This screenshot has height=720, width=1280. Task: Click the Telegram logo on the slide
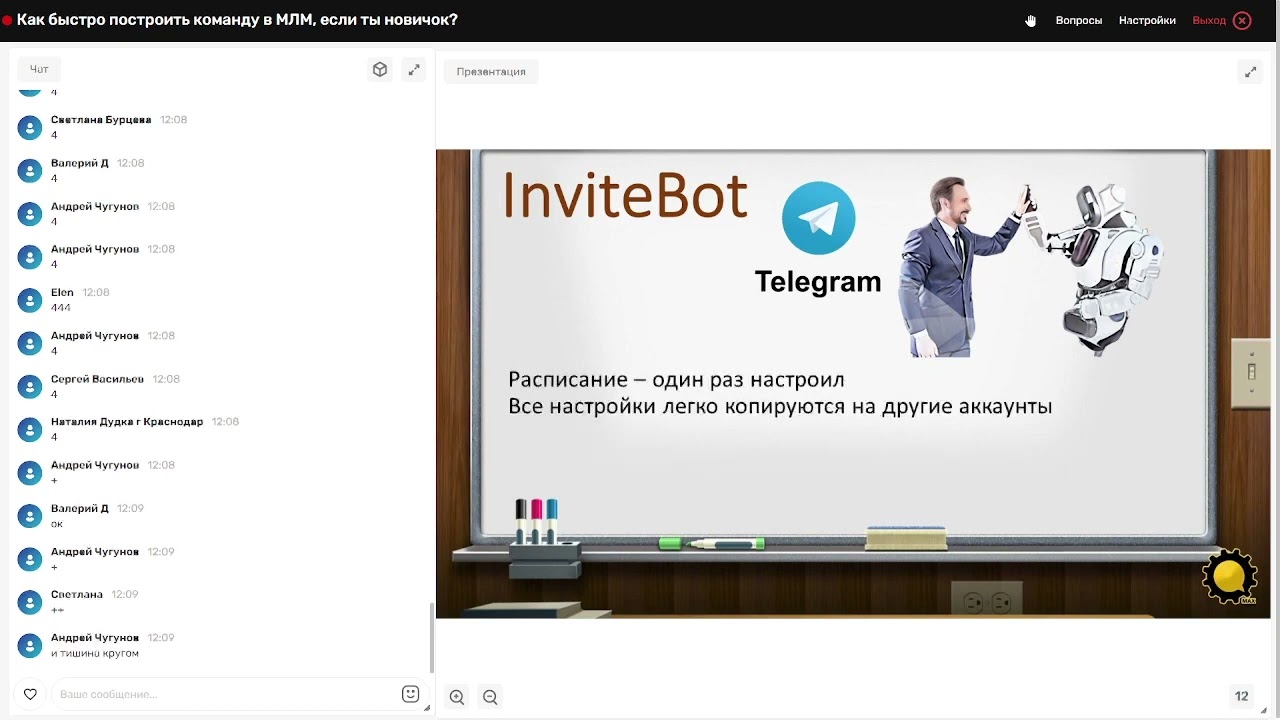click(x=818, y=218)
